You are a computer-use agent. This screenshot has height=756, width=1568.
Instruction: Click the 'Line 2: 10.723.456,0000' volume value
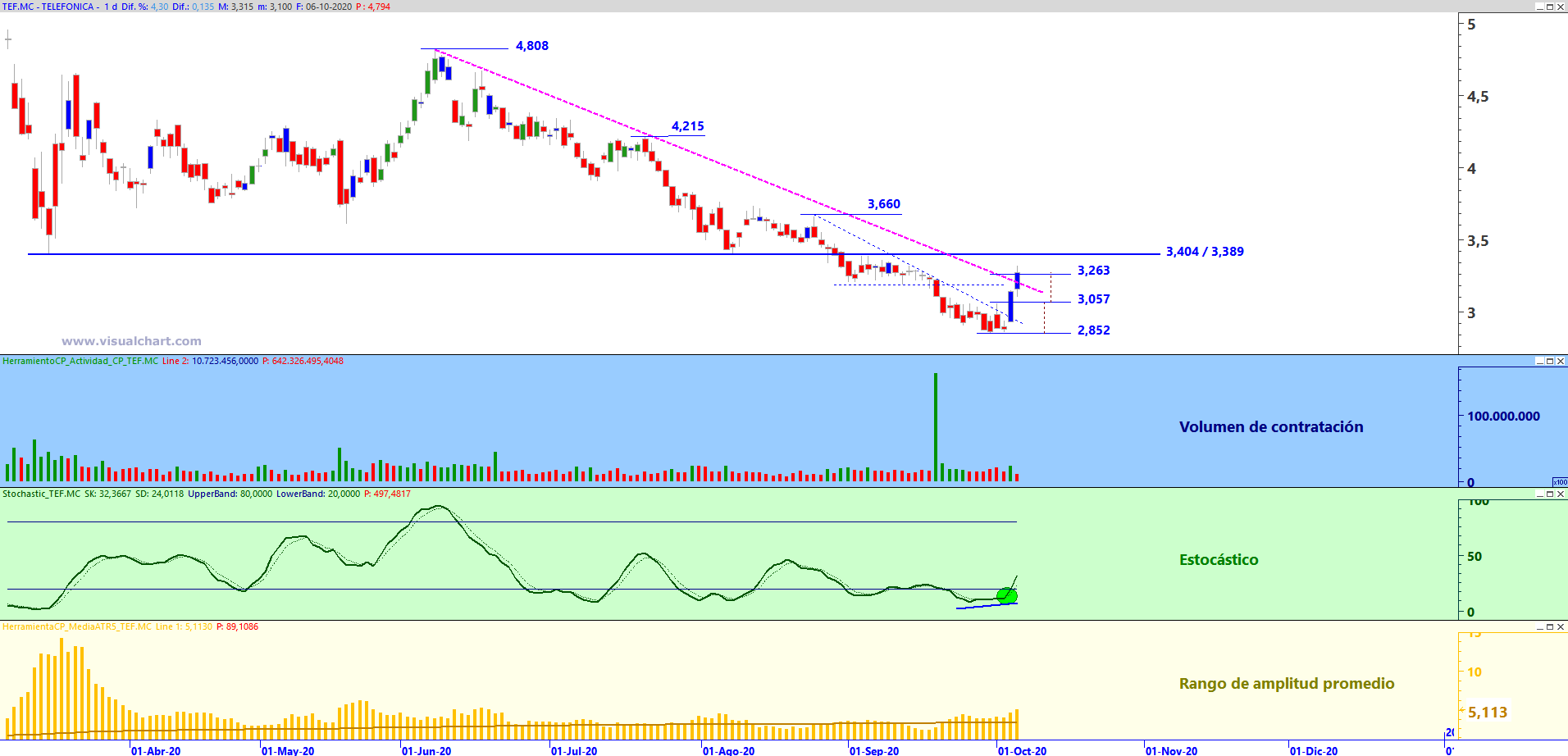(210, 361)
